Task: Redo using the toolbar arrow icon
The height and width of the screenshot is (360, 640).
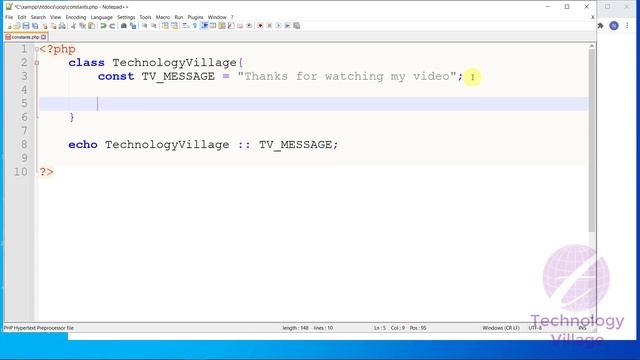Action: click(112, 26)
